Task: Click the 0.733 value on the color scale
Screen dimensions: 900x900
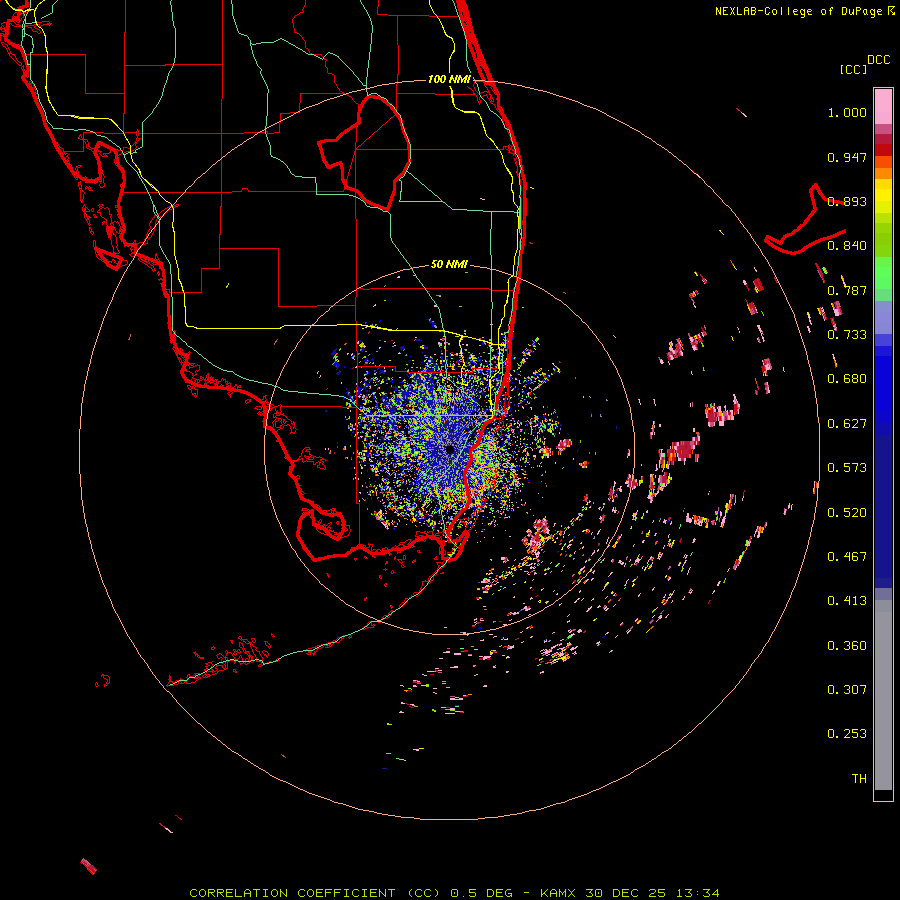Action: tap(847, 335)
